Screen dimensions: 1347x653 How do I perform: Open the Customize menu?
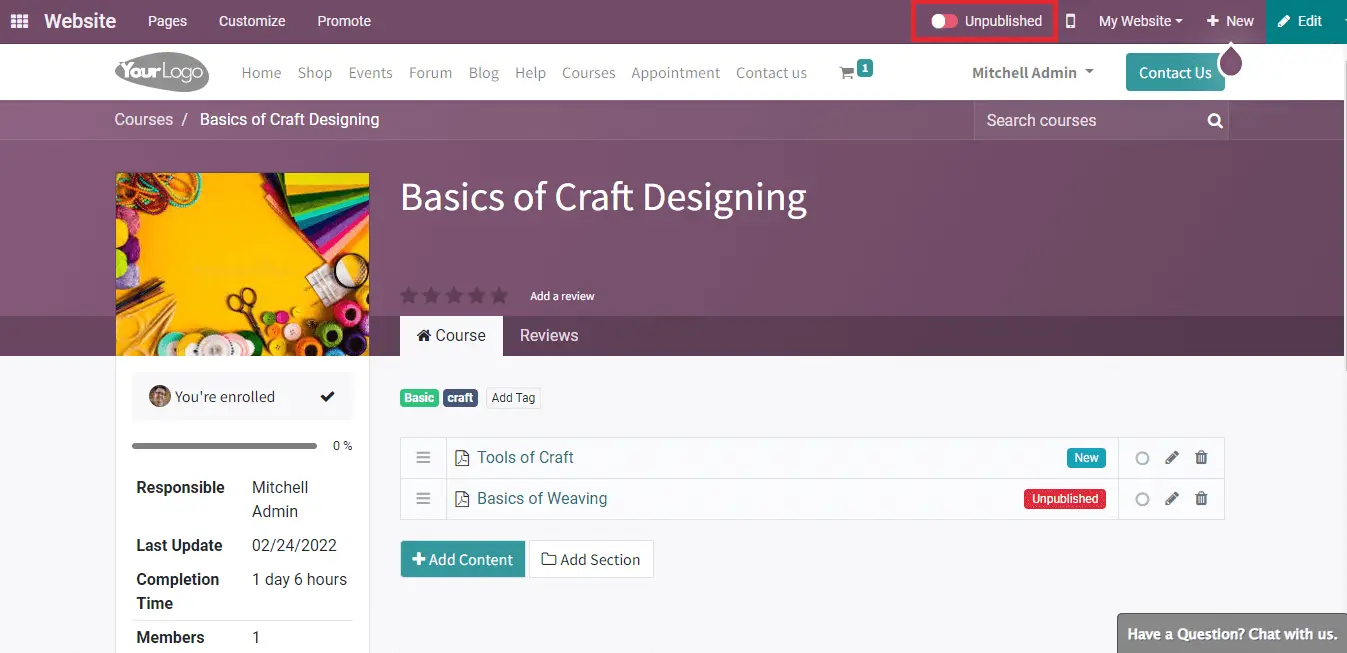tap(252, 21)
